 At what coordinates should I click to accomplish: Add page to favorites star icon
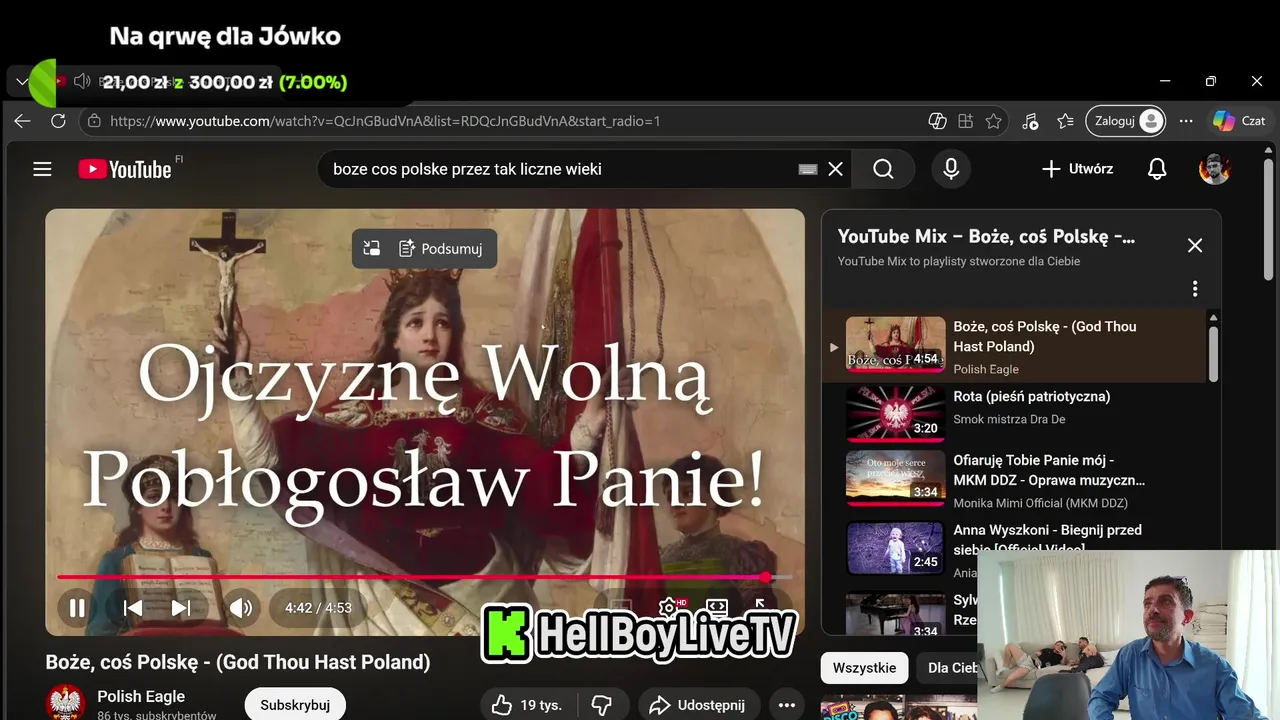point(993,121)
